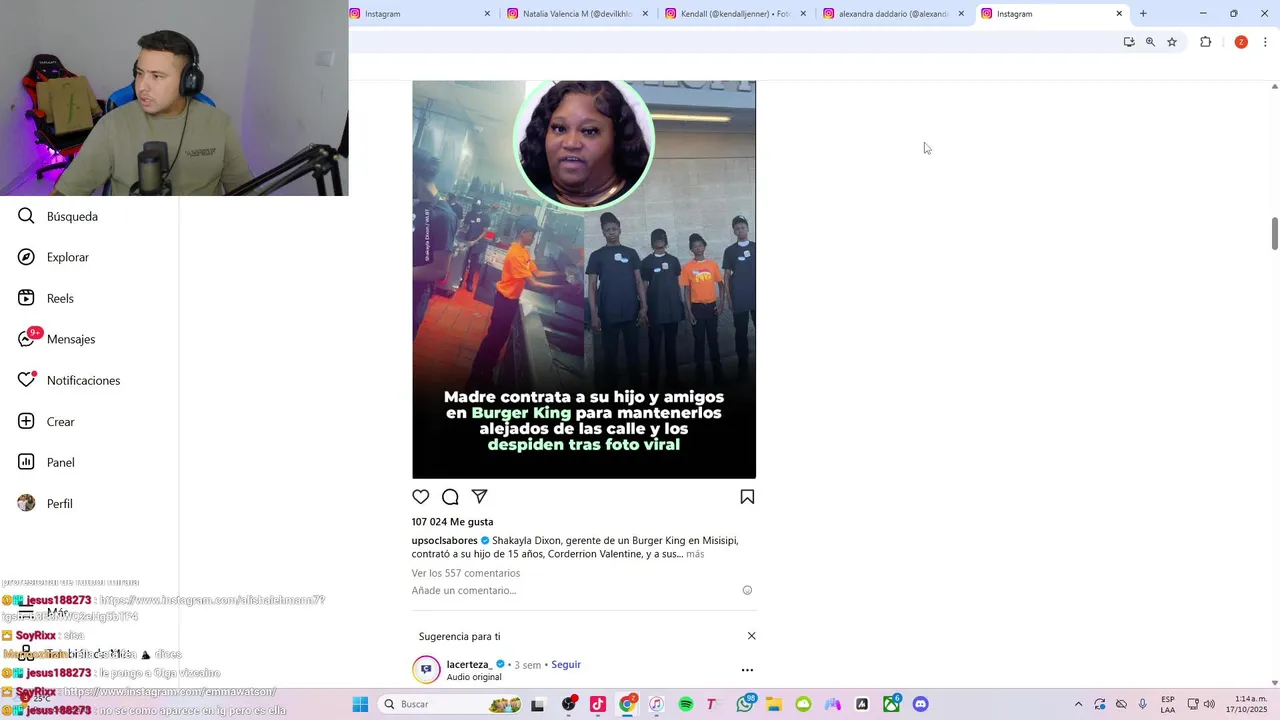Image resolution: width=1280 pixels, height=720 pixels.
Task: Open the Xbox app from the taskbar
Action: point(891,704)
